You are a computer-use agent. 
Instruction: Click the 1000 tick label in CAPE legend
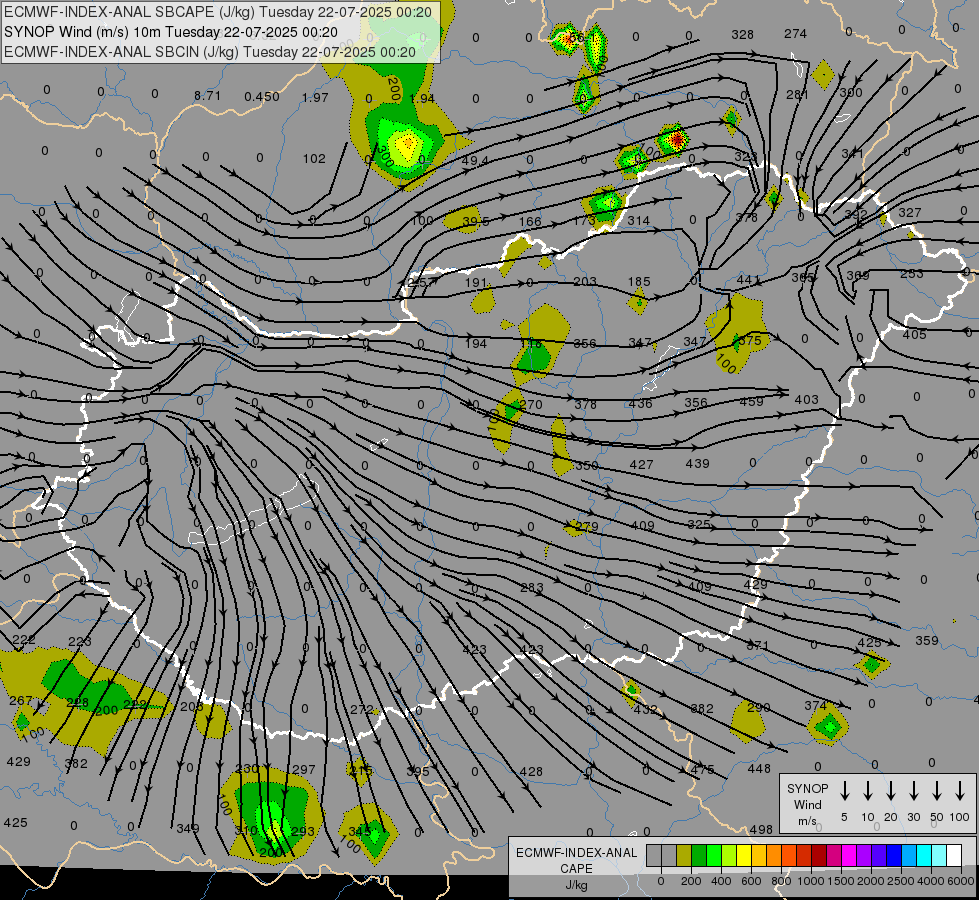click(811, 881)
